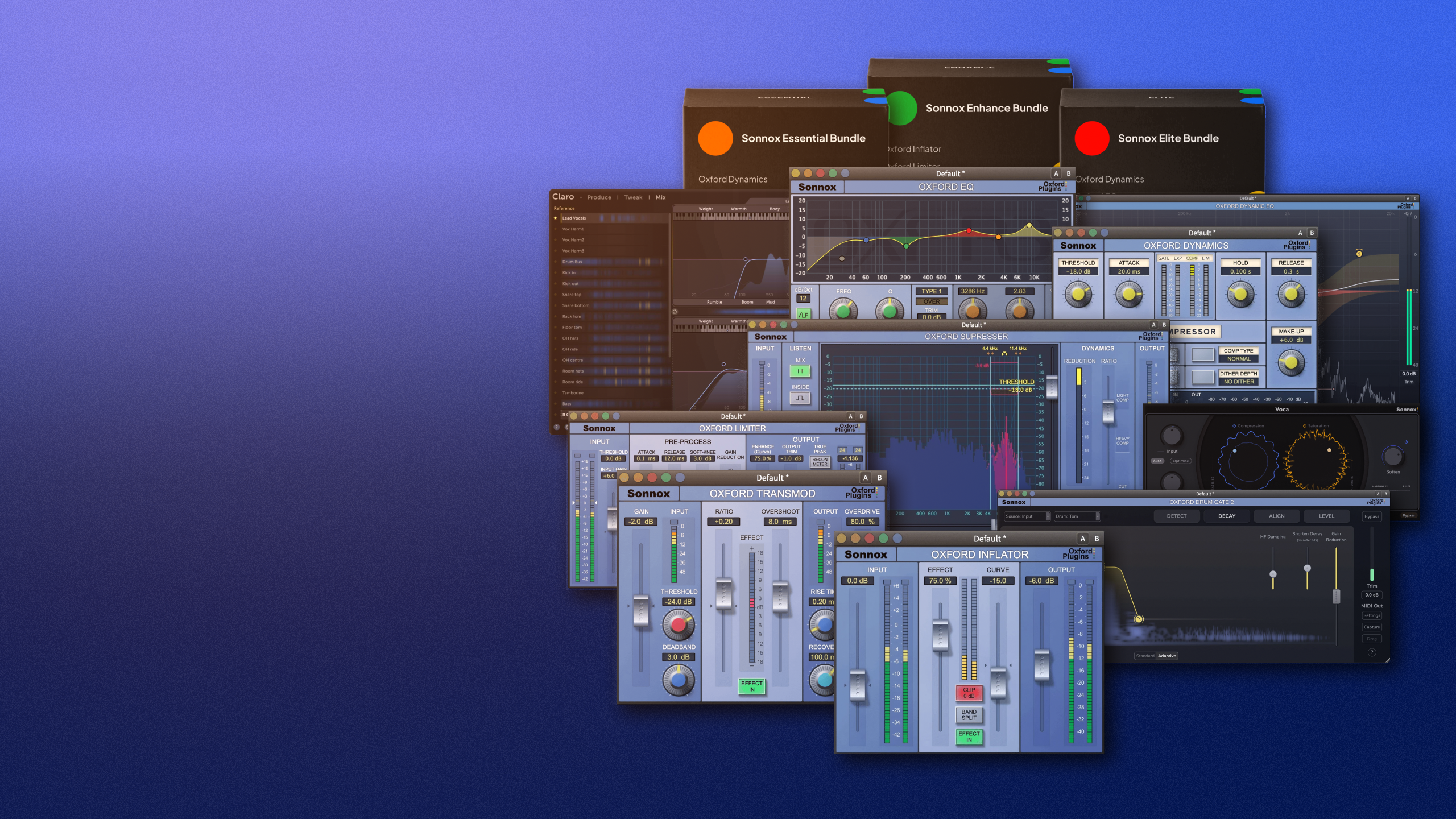This screenshot has height=819, width=1456.
Task: Toggle EFFECT IN on Oxford TransMod
Action: tap(751, 686)
